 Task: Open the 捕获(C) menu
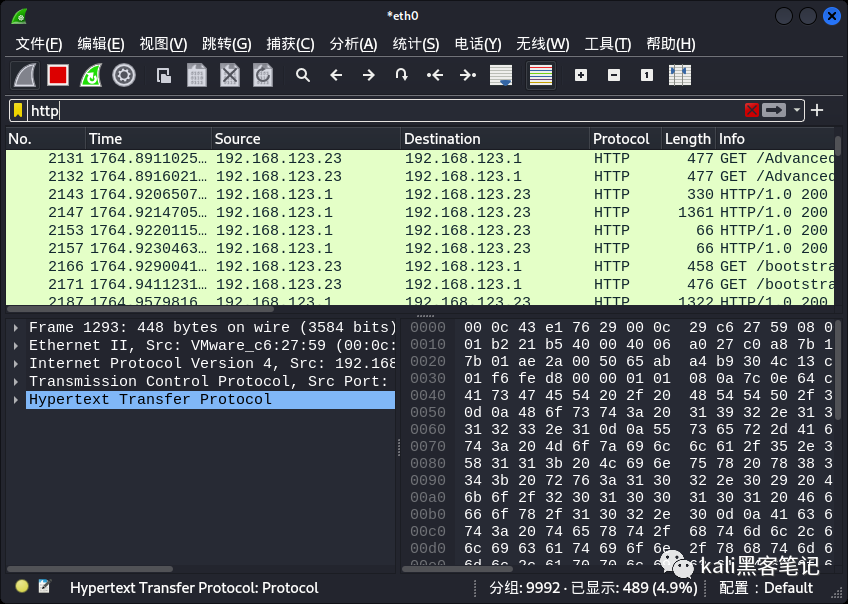[290, 44]
